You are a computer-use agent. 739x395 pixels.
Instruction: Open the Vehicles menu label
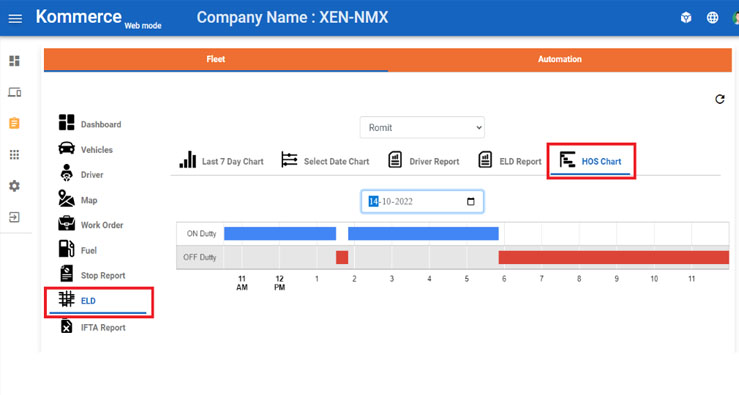pos(97,150)
